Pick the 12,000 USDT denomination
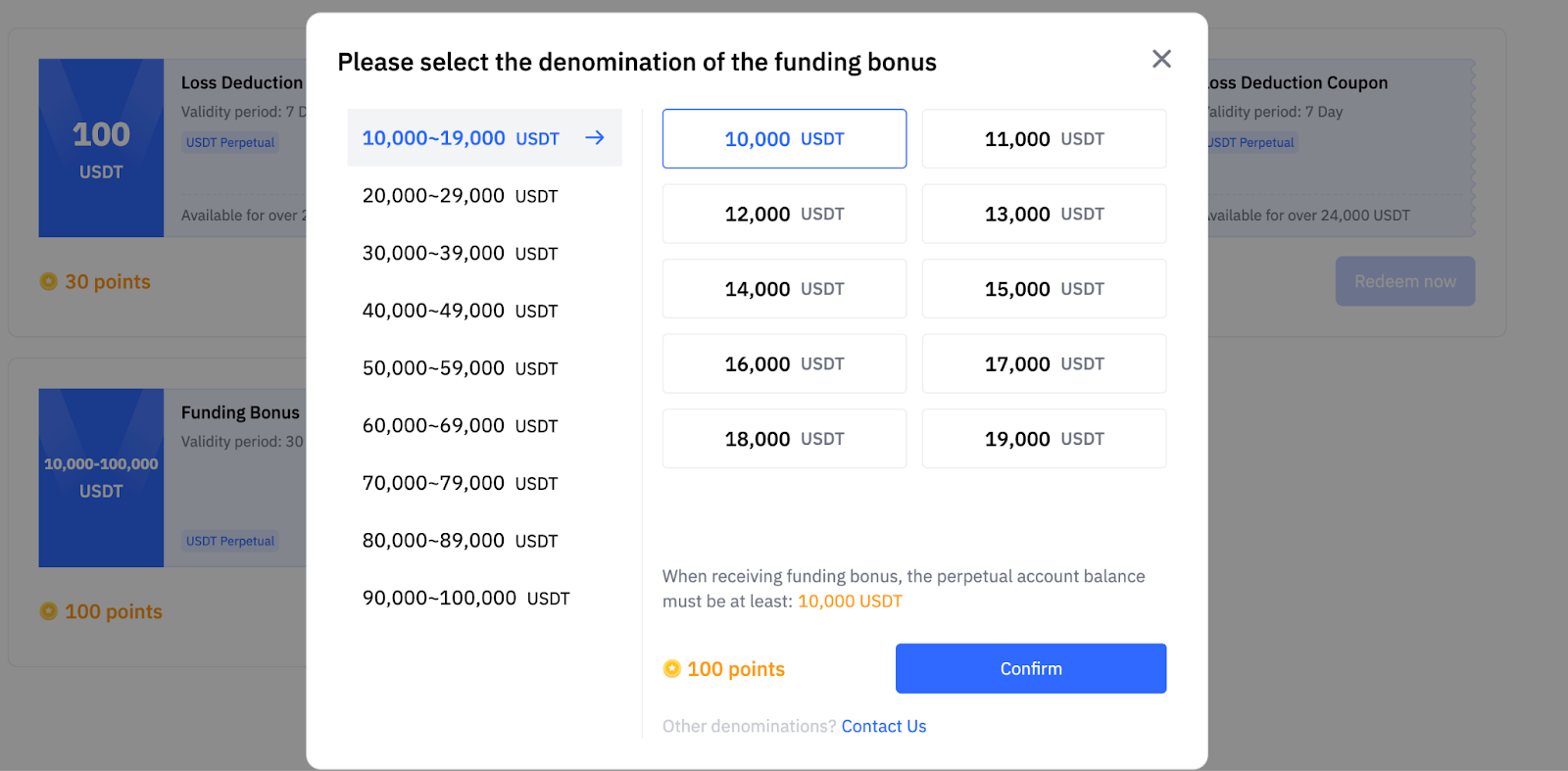 click(784, 215)
